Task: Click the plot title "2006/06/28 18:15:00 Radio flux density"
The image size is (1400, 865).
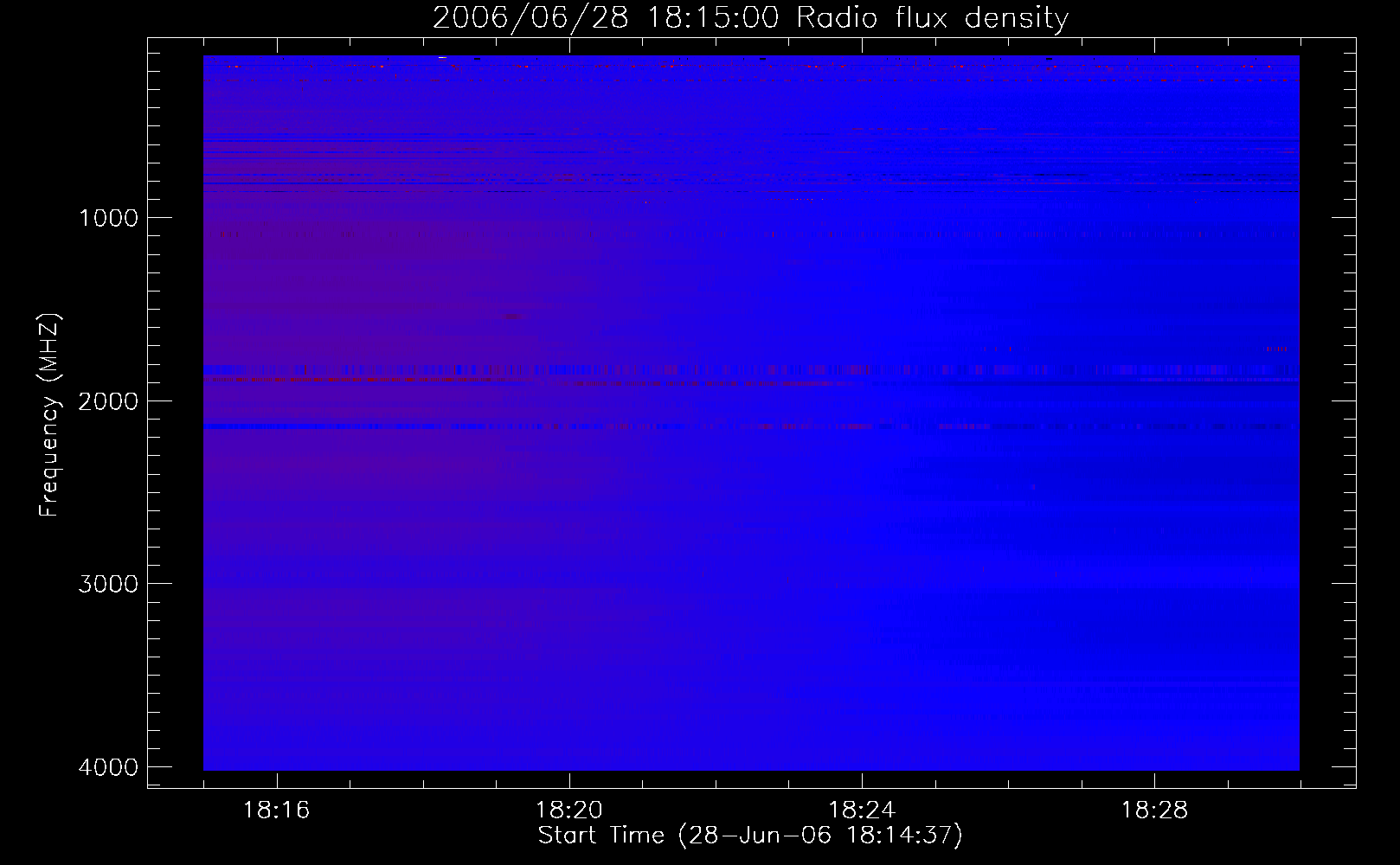Action: (x=750, y=18)
